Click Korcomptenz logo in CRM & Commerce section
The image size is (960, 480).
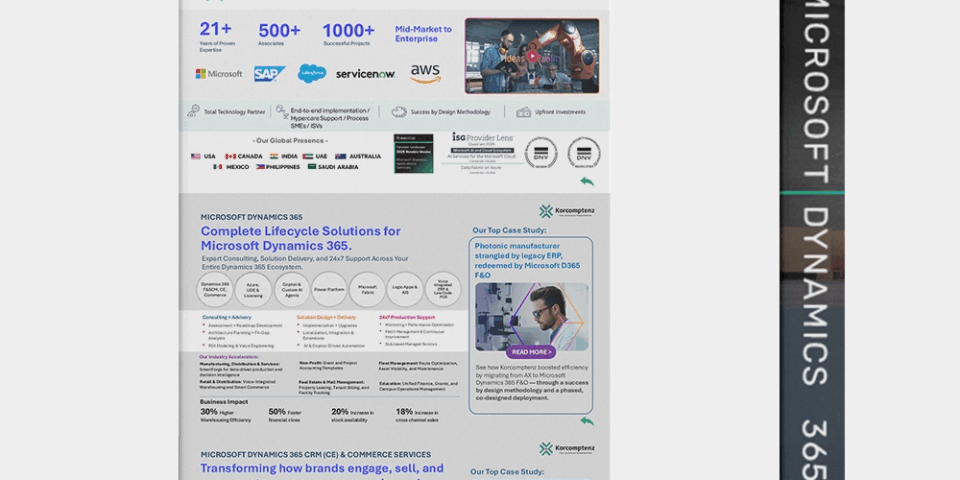567,449
